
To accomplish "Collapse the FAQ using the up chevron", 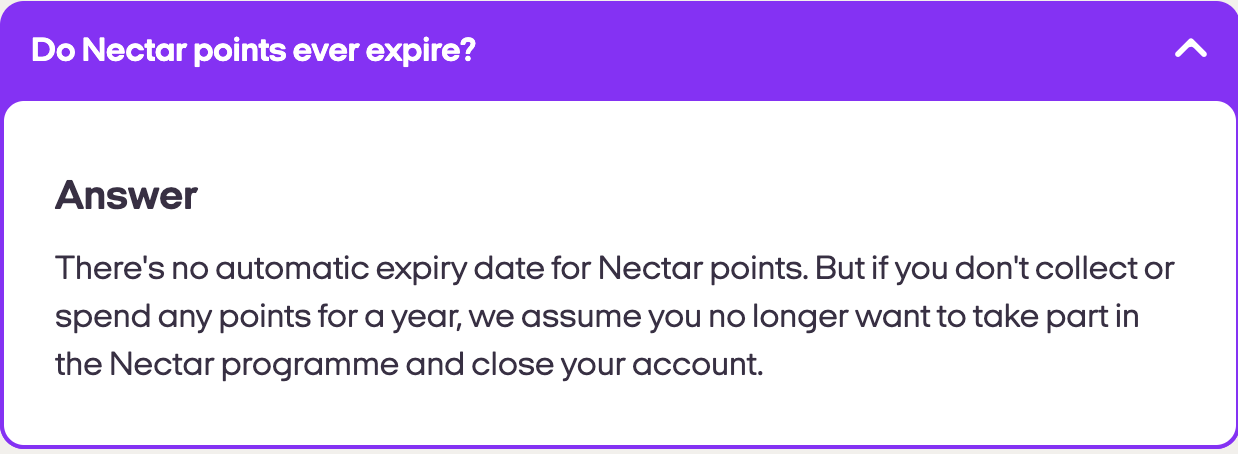I will pyautogui.click(x=1190, y=48).
